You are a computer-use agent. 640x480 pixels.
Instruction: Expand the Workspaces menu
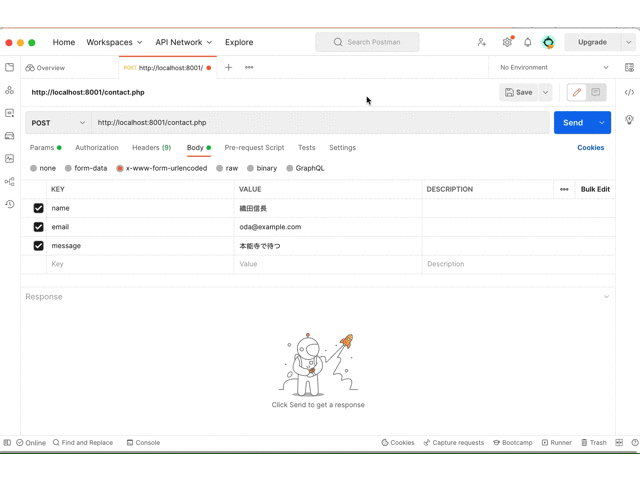[114, 42]
